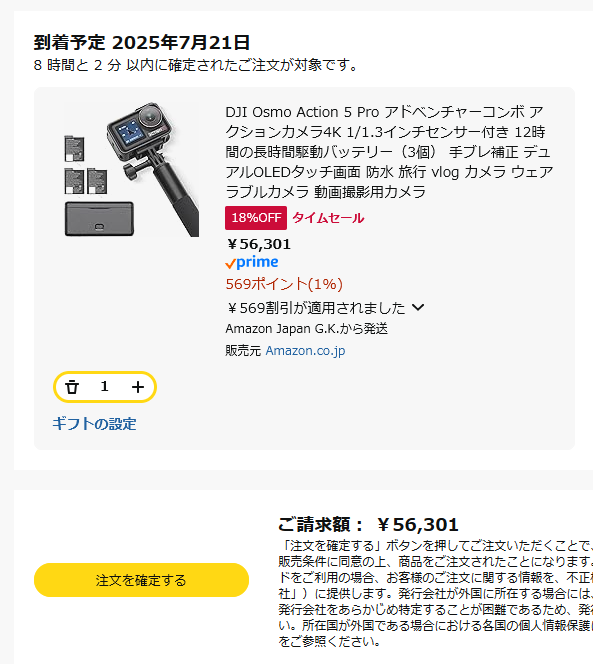Click the ご請求額 total amount
This screenshot has height=664, width=593.
click(x=369, y=525)
